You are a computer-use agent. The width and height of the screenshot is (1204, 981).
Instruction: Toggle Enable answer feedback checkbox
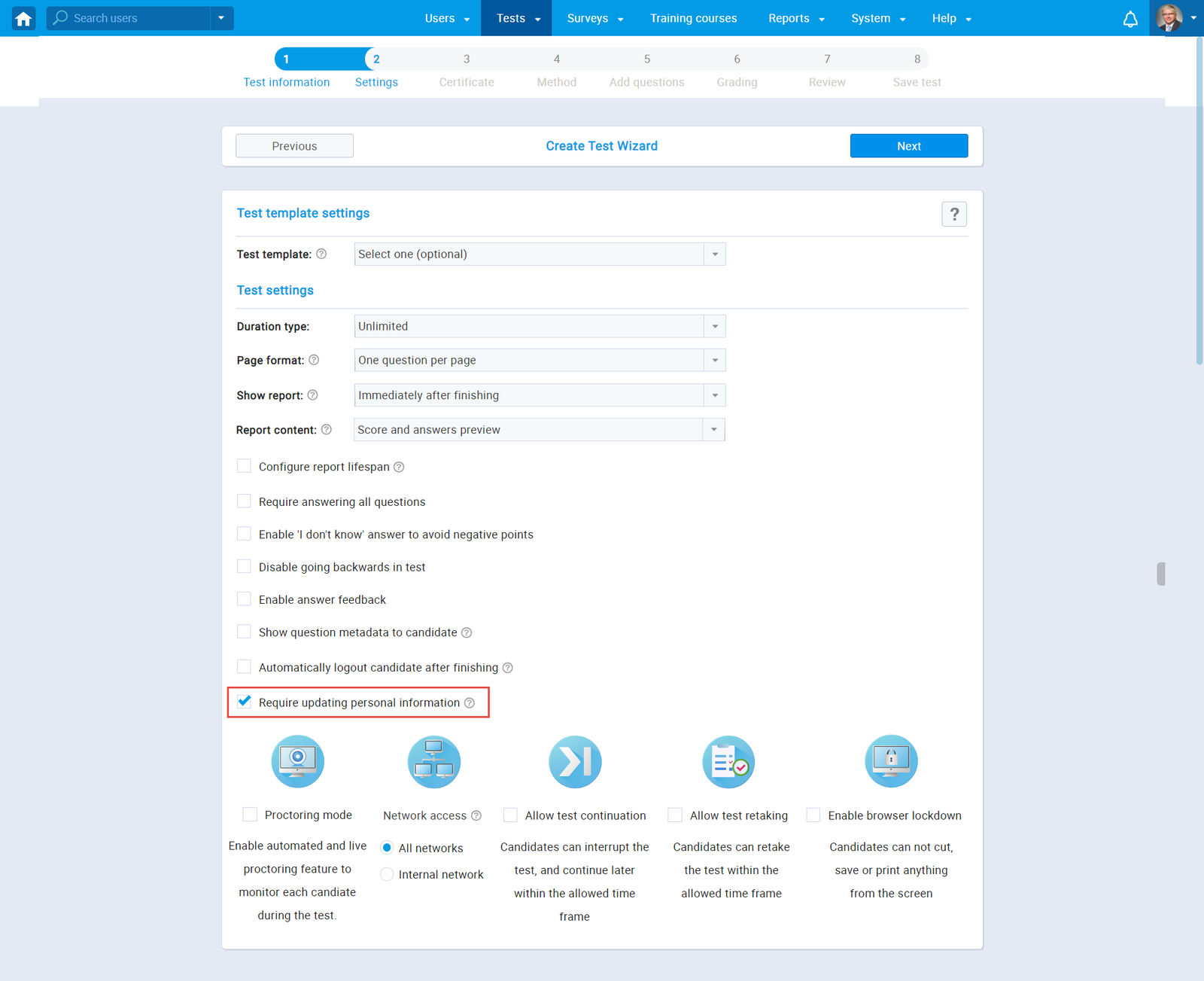point(244,599)
